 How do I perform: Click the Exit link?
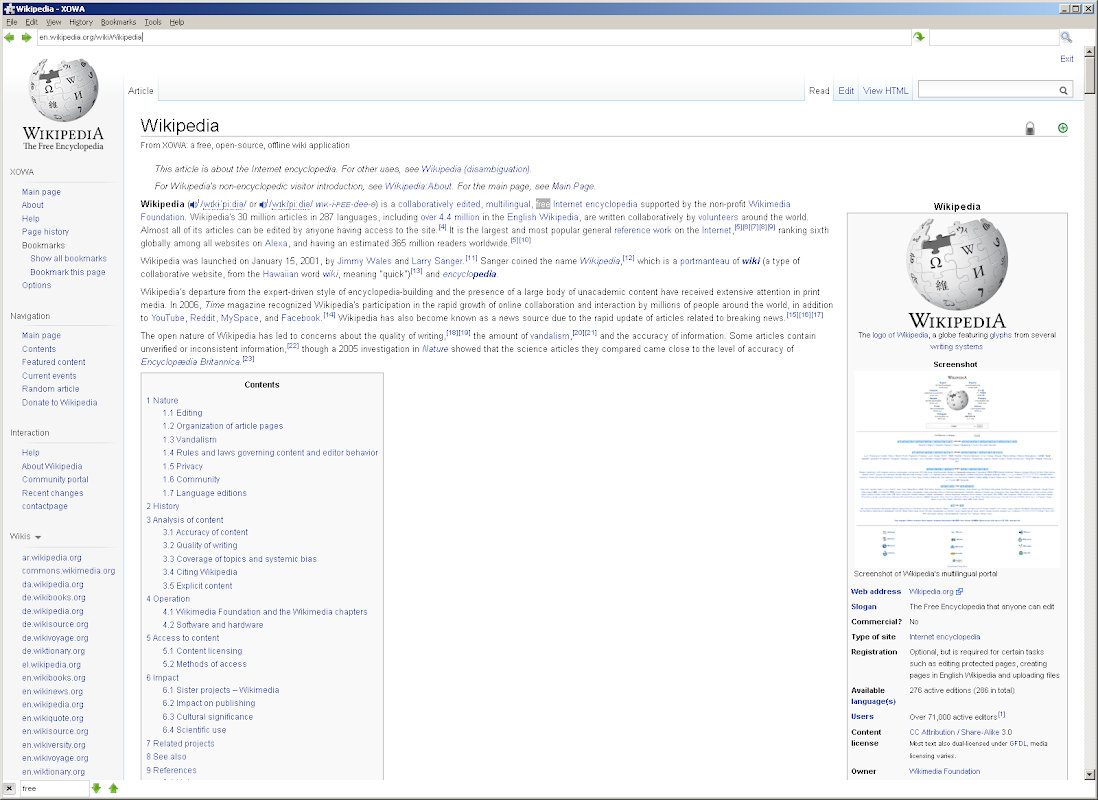(x=1066, y=59)
